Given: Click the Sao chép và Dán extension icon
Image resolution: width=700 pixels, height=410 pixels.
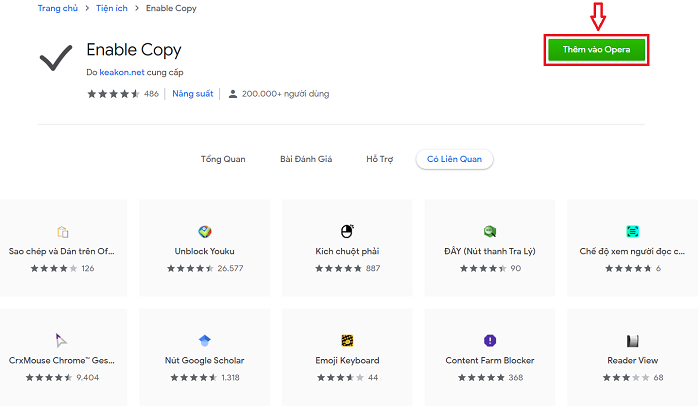Looking at the screenshot, I should [x=62, y=232].
